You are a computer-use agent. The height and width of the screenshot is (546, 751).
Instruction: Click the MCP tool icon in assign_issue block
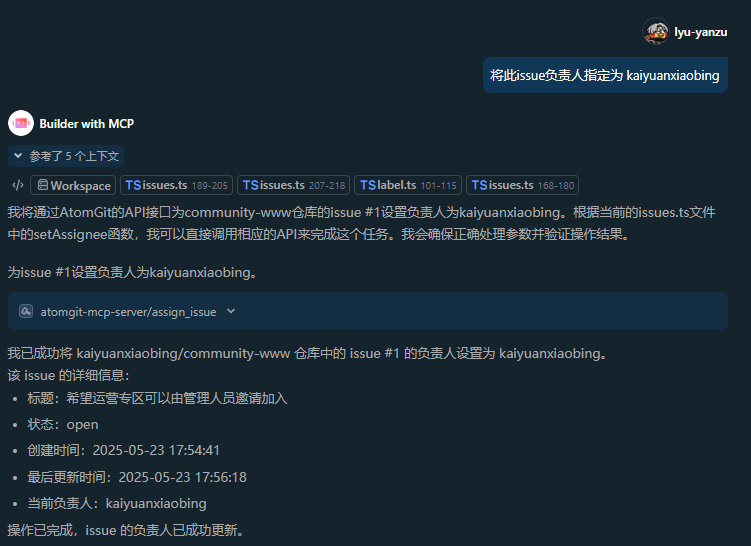coord(26,311)
